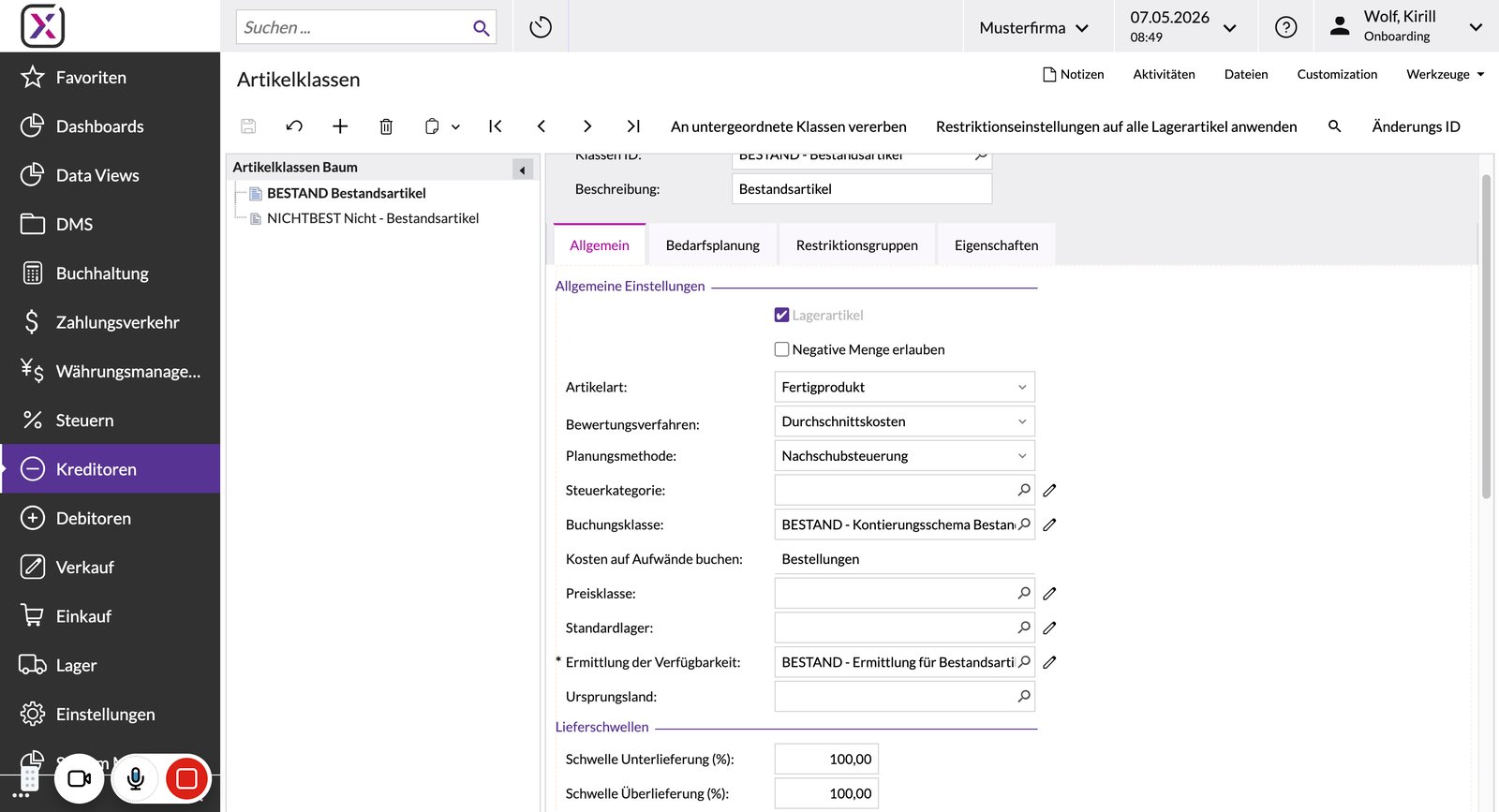Edit Buchungsklasse with the pencil icon

(x=1050, y=524)
